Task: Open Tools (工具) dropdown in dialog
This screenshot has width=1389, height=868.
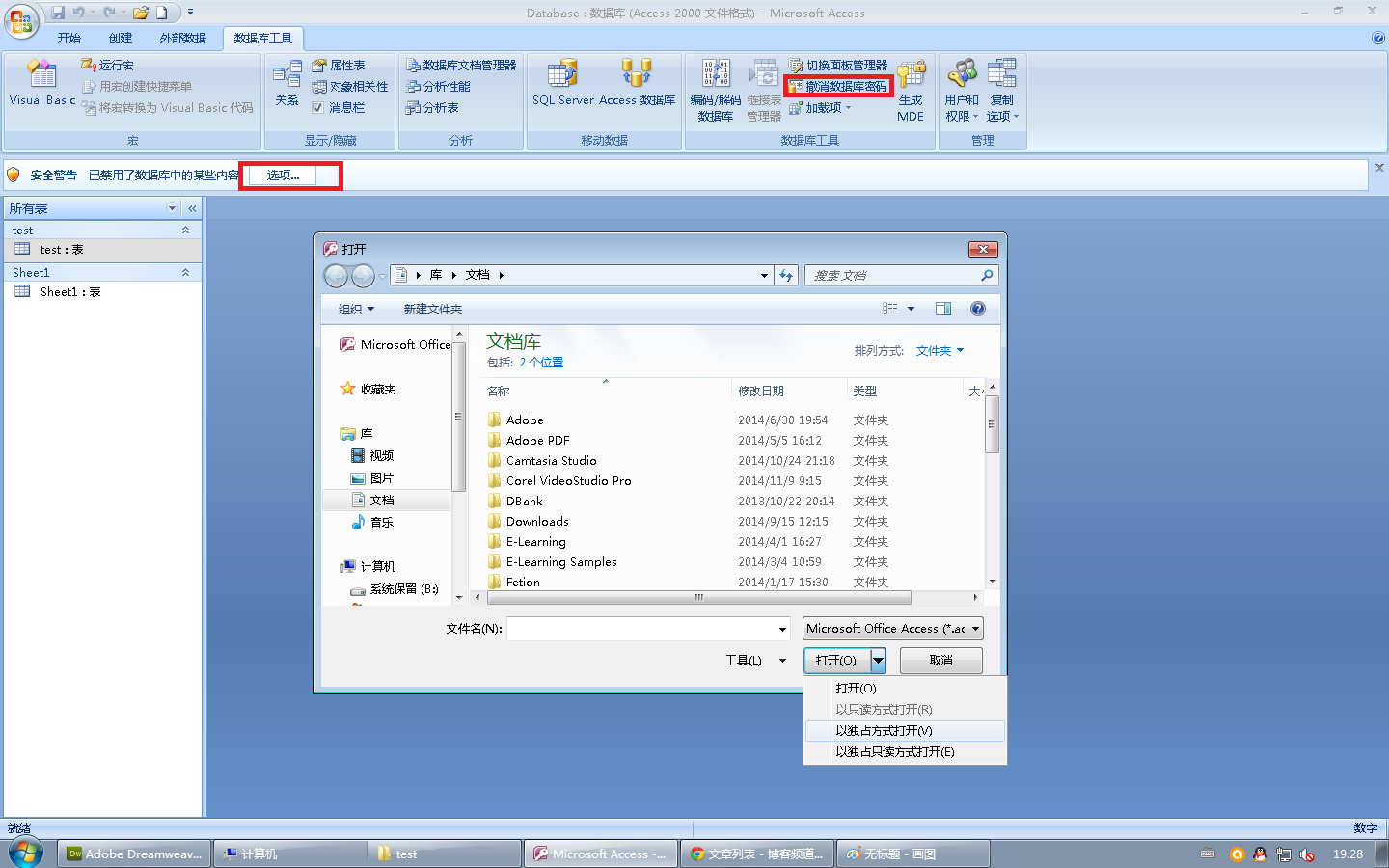Action: click(755, 661)
